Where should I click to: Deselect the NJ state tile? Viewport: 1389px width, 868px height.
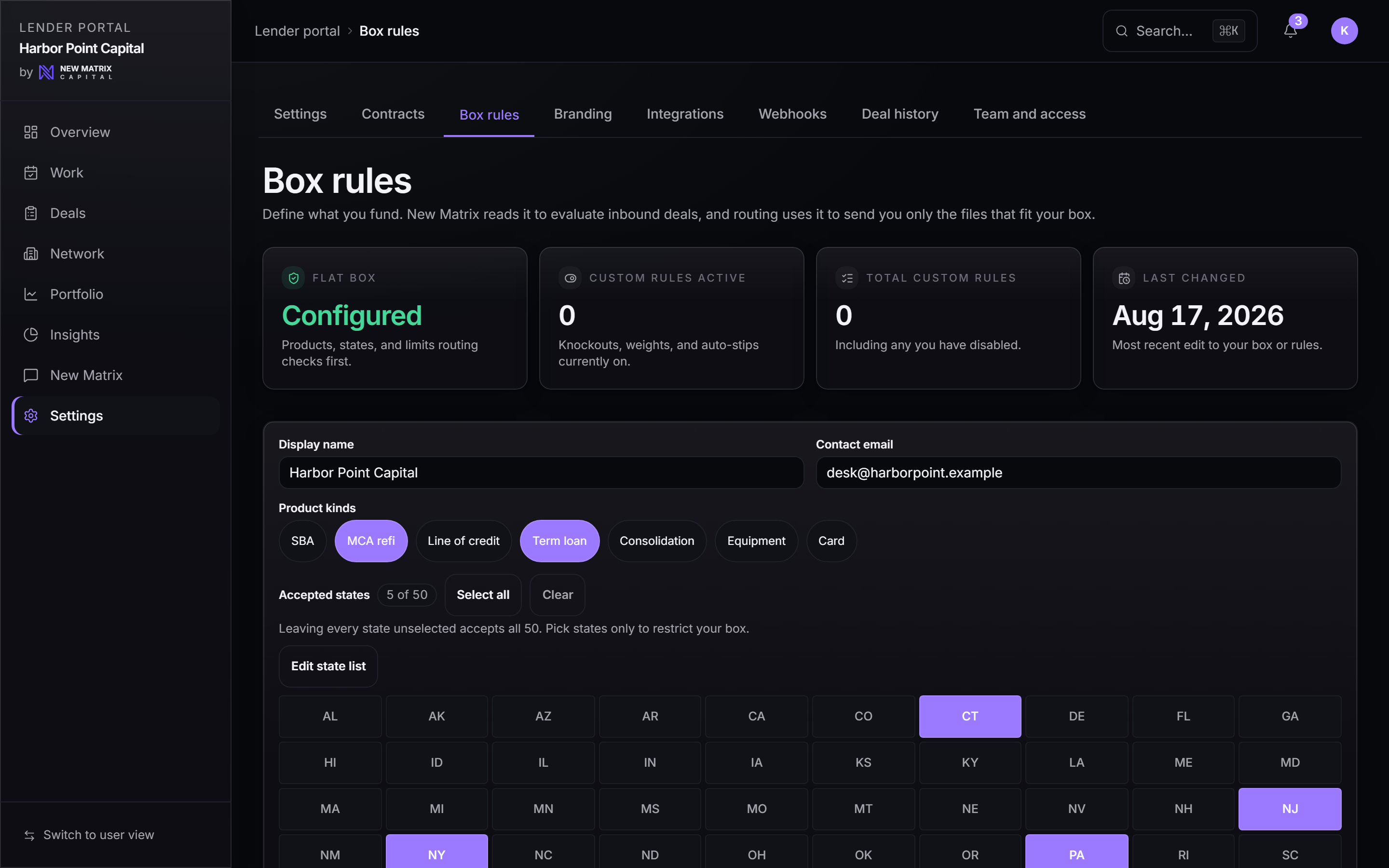click(x=1290, y=809)
